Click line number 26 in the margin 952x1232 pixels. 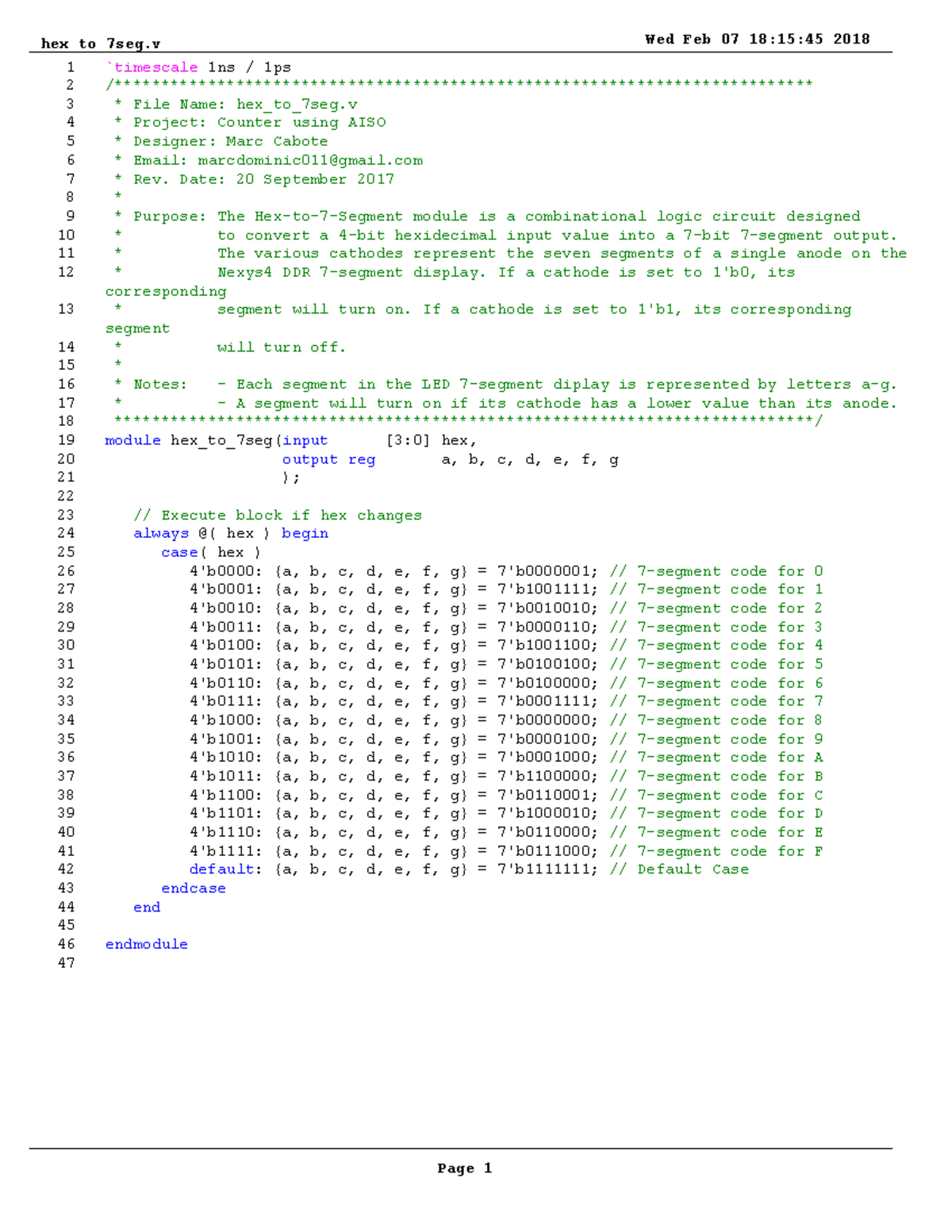[67, 570]
